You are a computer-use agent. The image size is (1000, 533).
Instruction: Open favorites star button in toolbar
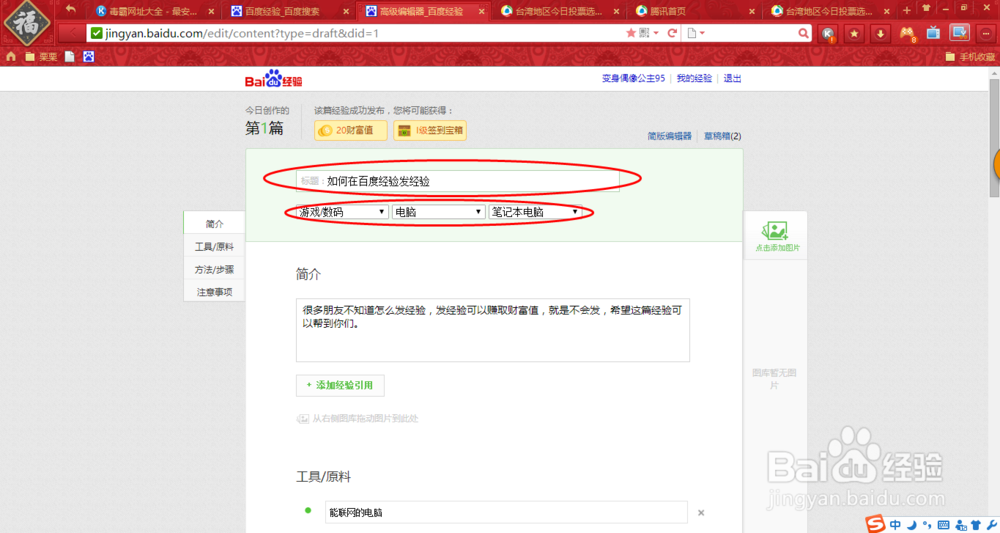click(x=855, y=34)
